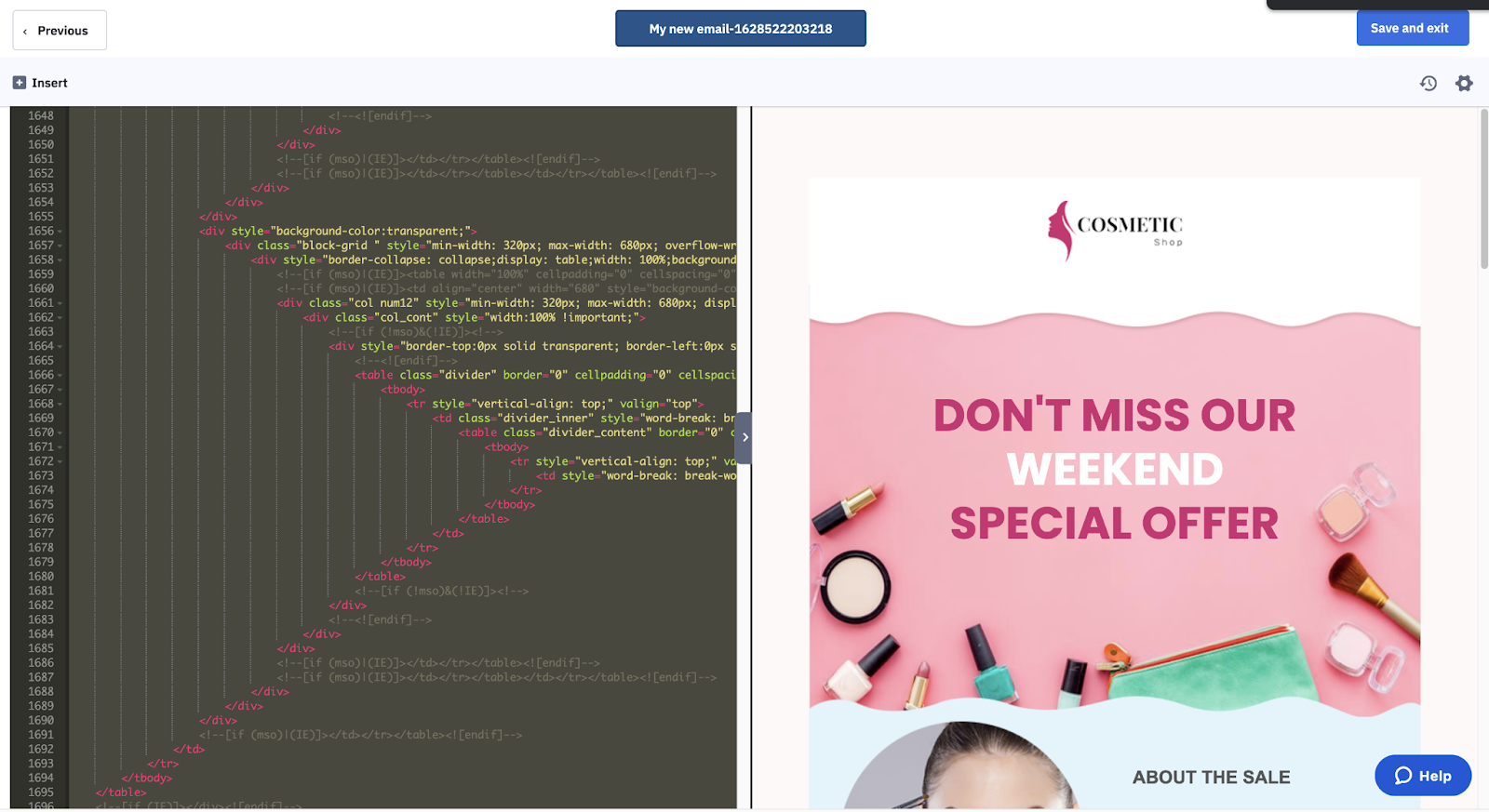1489x812 pixels.
Task: Click the Cosmetic Shop logo in preview
Action: pos(1115,231)
